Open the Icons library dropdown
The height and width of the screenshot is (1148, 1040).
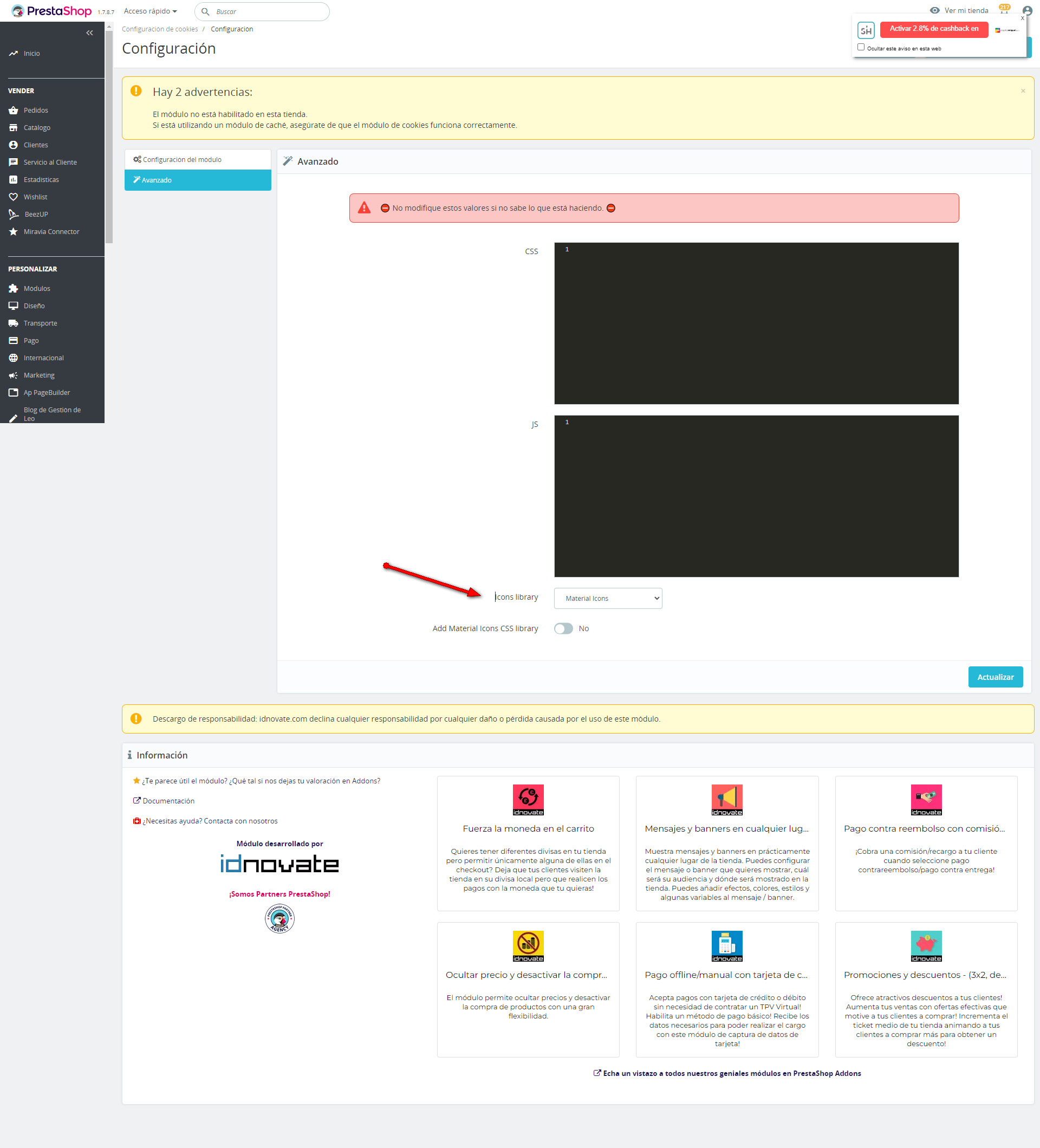tap(607, 599)
